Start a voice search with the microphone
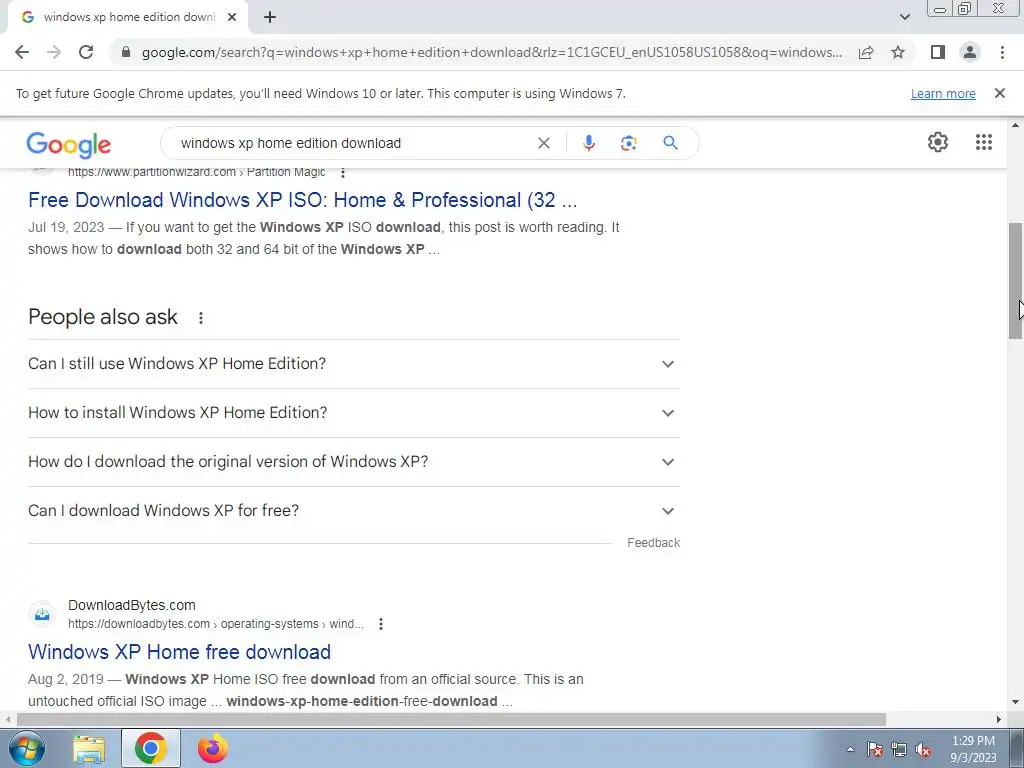The height and width of the screenshot is (768, 1024). 588,143
